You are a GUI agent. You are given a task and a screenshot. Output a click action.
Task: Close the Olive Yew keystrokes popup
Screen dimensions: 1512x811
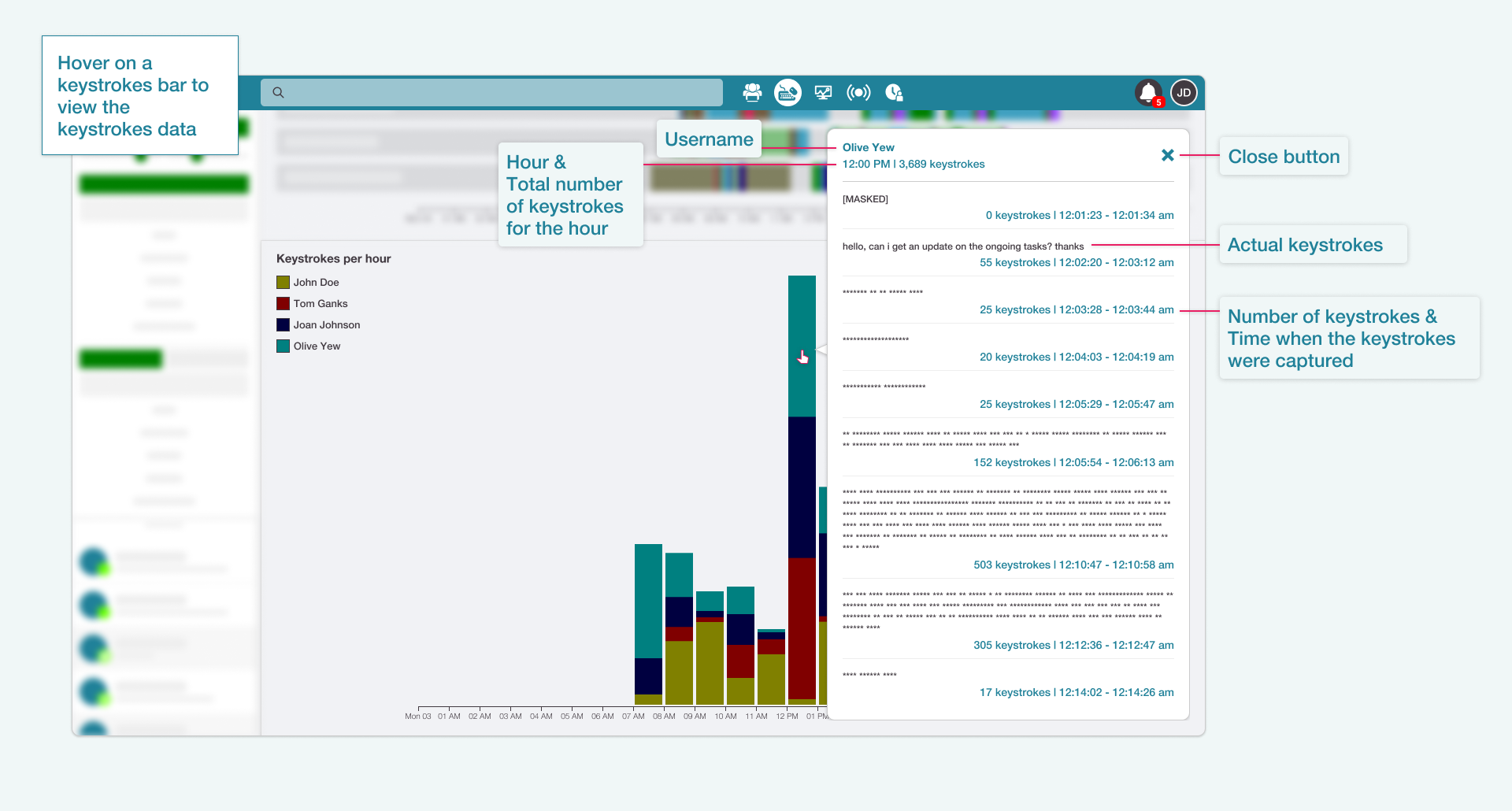coord(1168,155)
